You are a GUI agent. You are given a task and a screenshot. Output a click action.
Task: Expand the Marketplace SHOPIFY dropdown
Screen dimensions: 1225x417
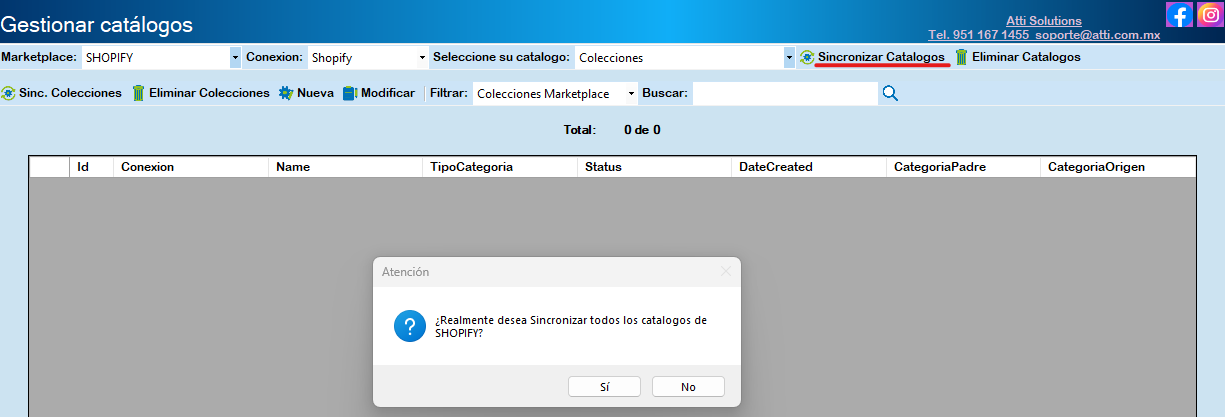coord(235,58)
